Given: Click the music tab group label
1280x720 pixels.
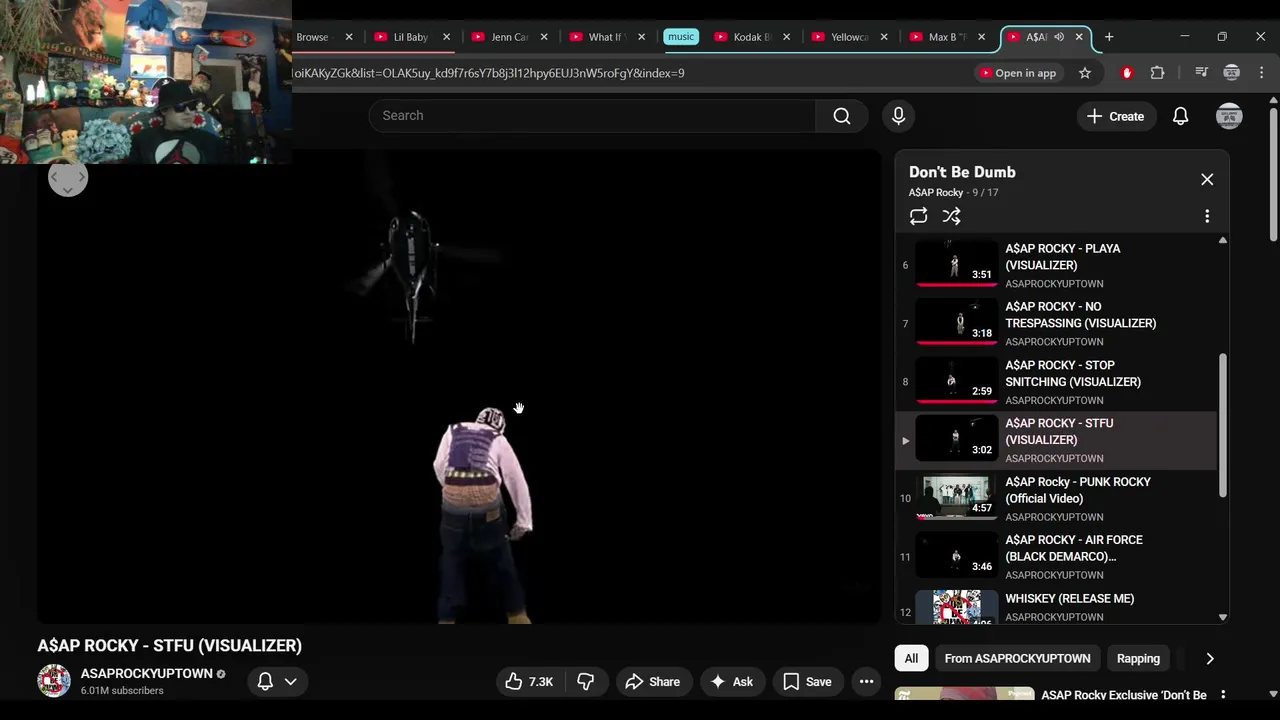Looking at the screenshot, I should tap(681, 37).
